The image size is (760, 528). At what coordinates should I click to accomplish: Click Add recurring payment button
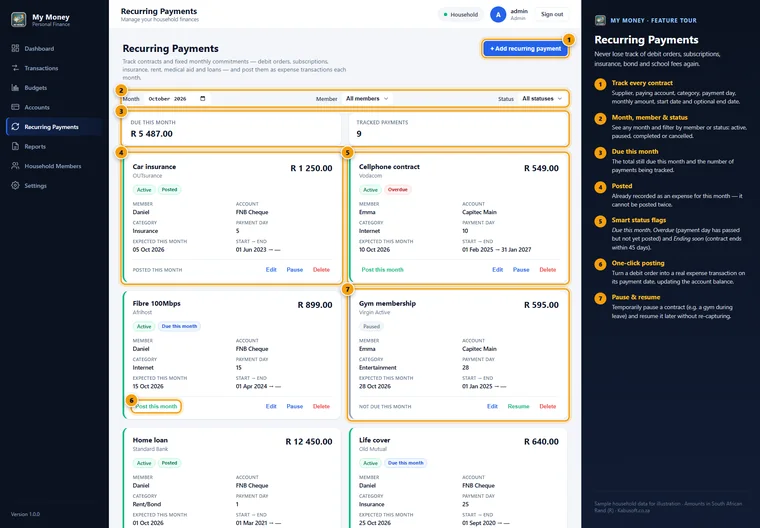pos(525,48)
